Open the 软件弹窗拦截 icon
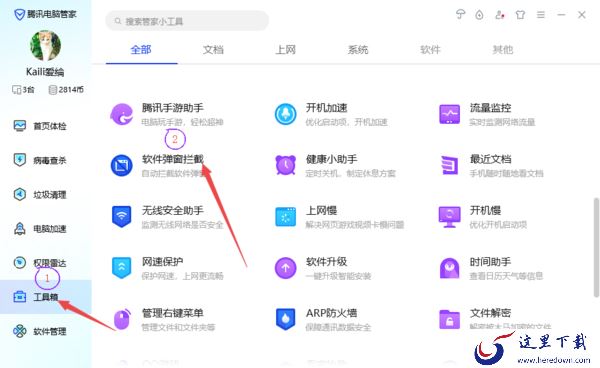Viewport: 600px width, 368px height. pos(122,165)
